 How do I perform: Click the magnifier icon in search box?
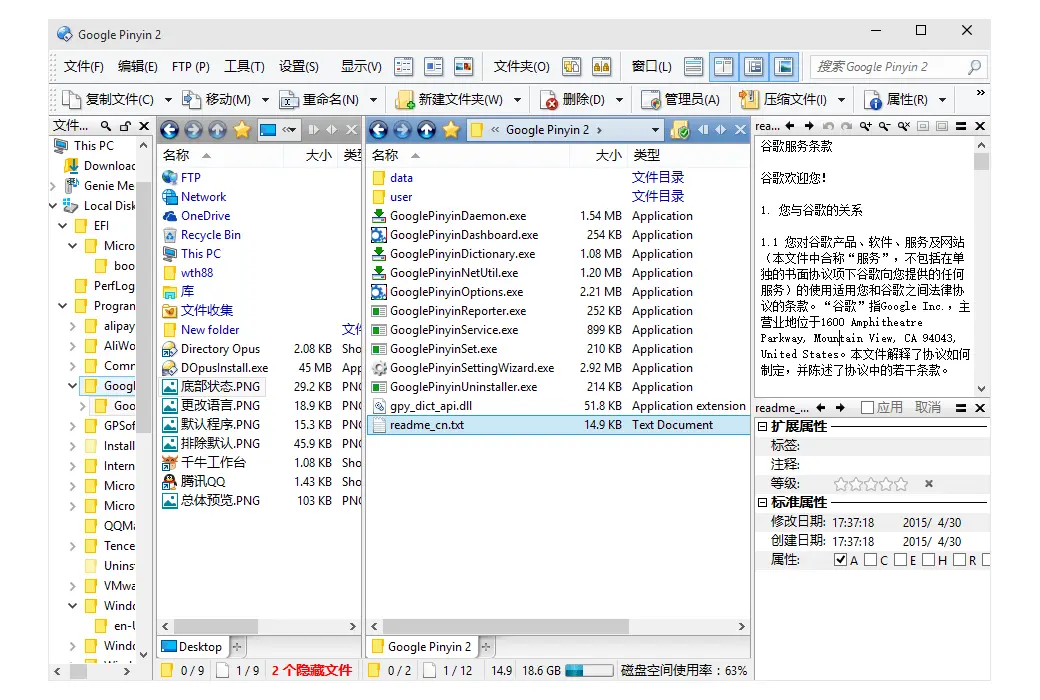[974, 67]
